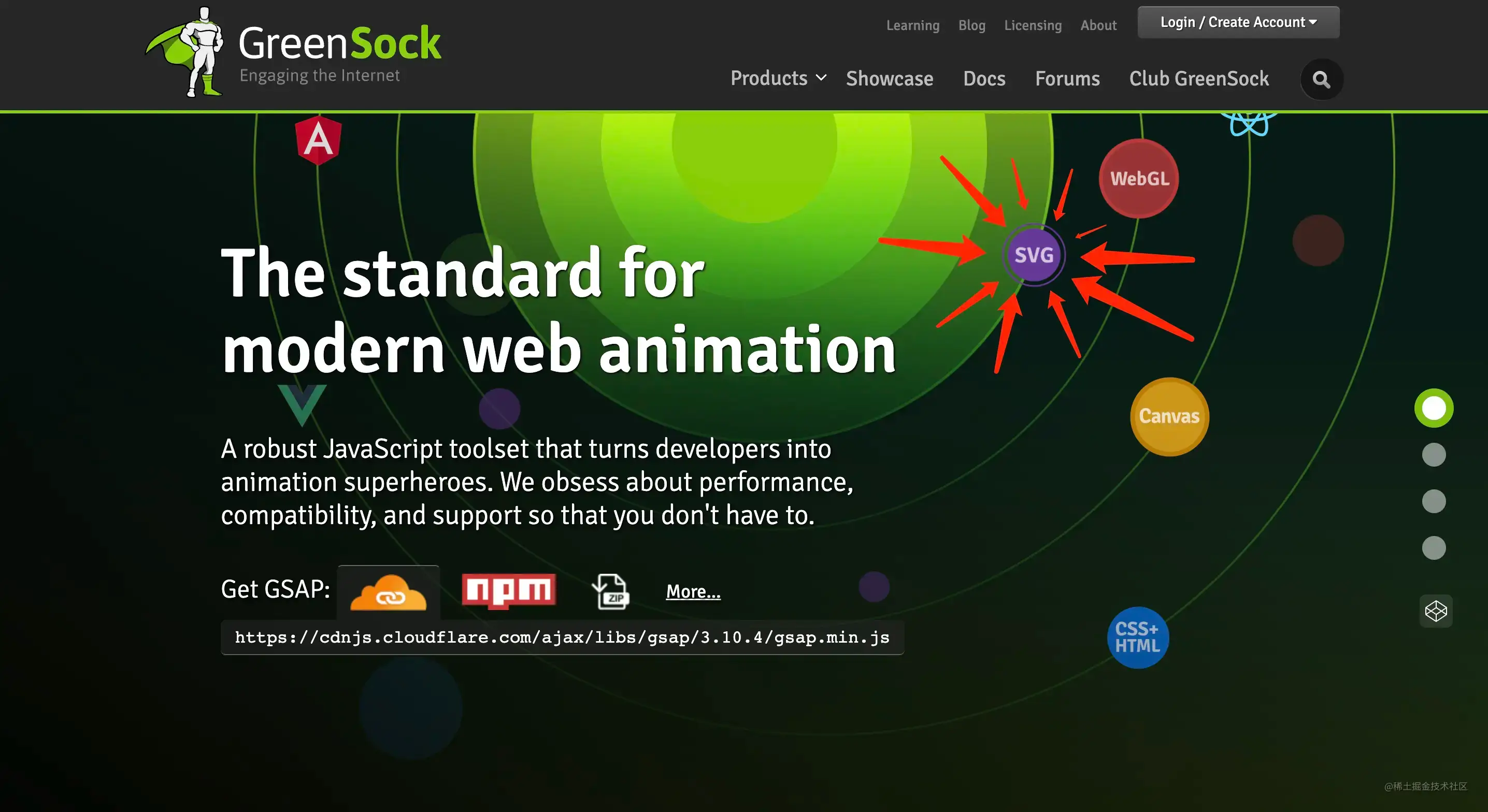Viewport: 1488px width, 812px height.
Task: Open the Login / Create Account dropdown
Action: click(1238, 22)
